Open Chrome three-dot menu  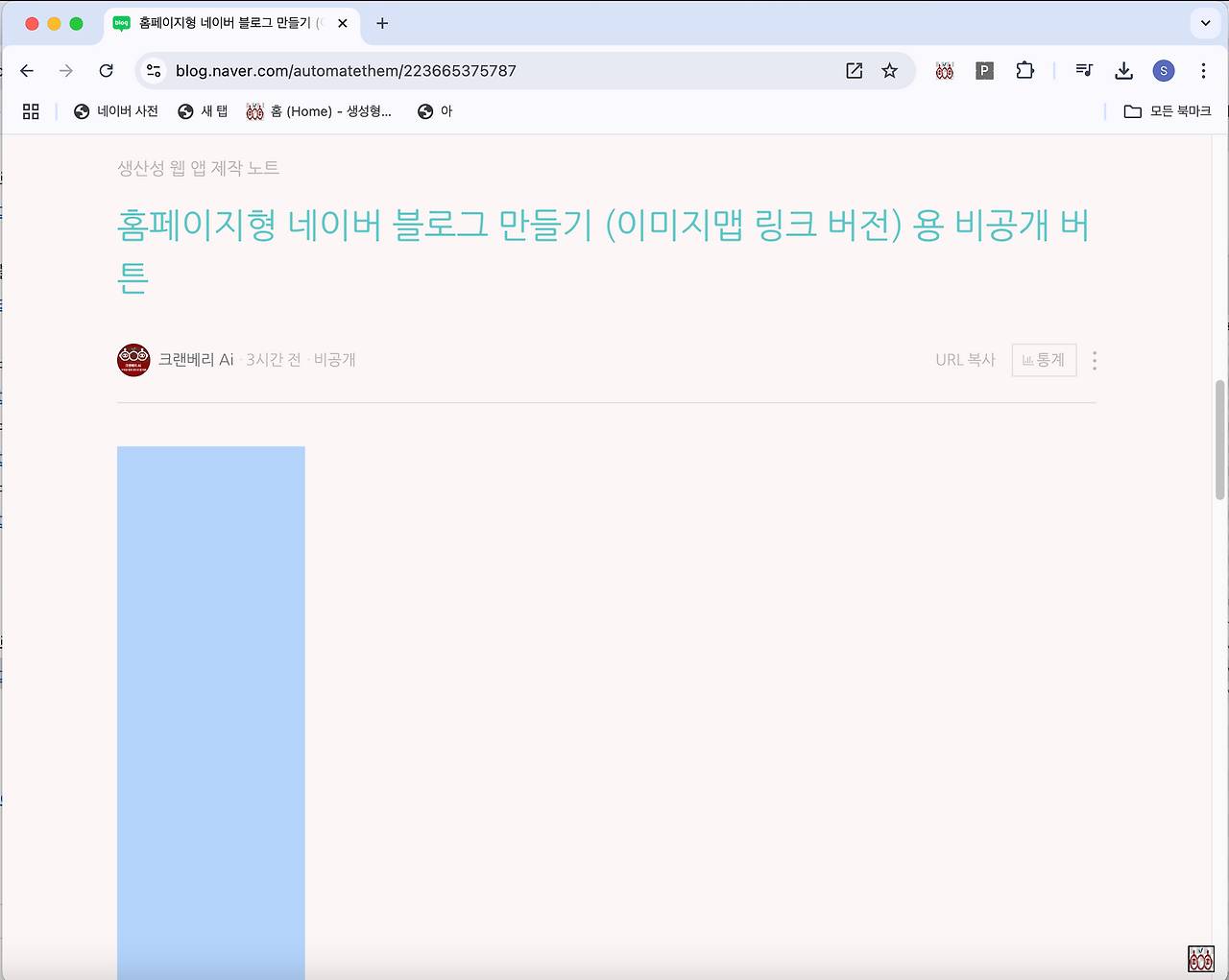(x=1203, y=71)
